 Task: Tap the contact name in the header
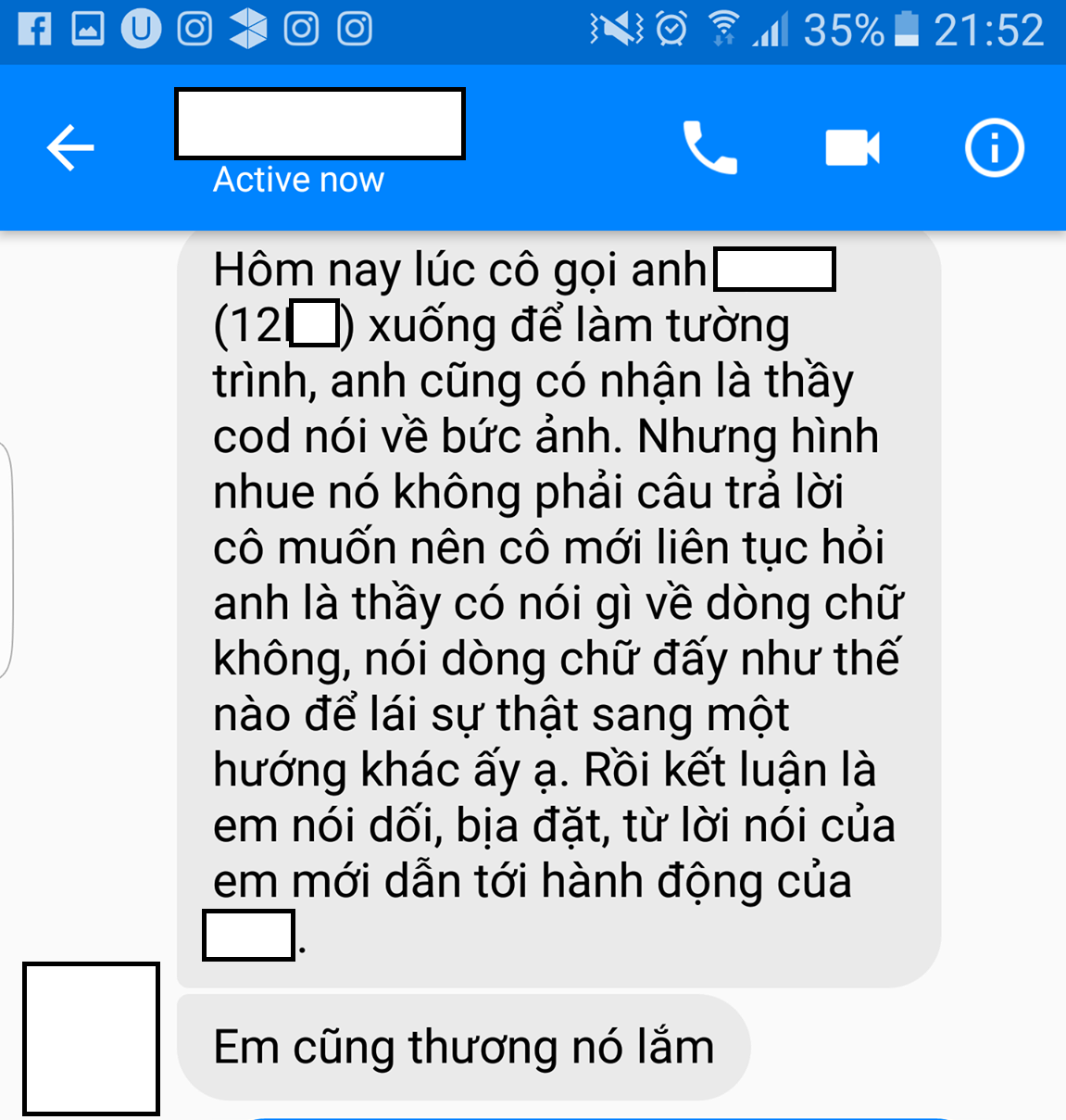320,123
